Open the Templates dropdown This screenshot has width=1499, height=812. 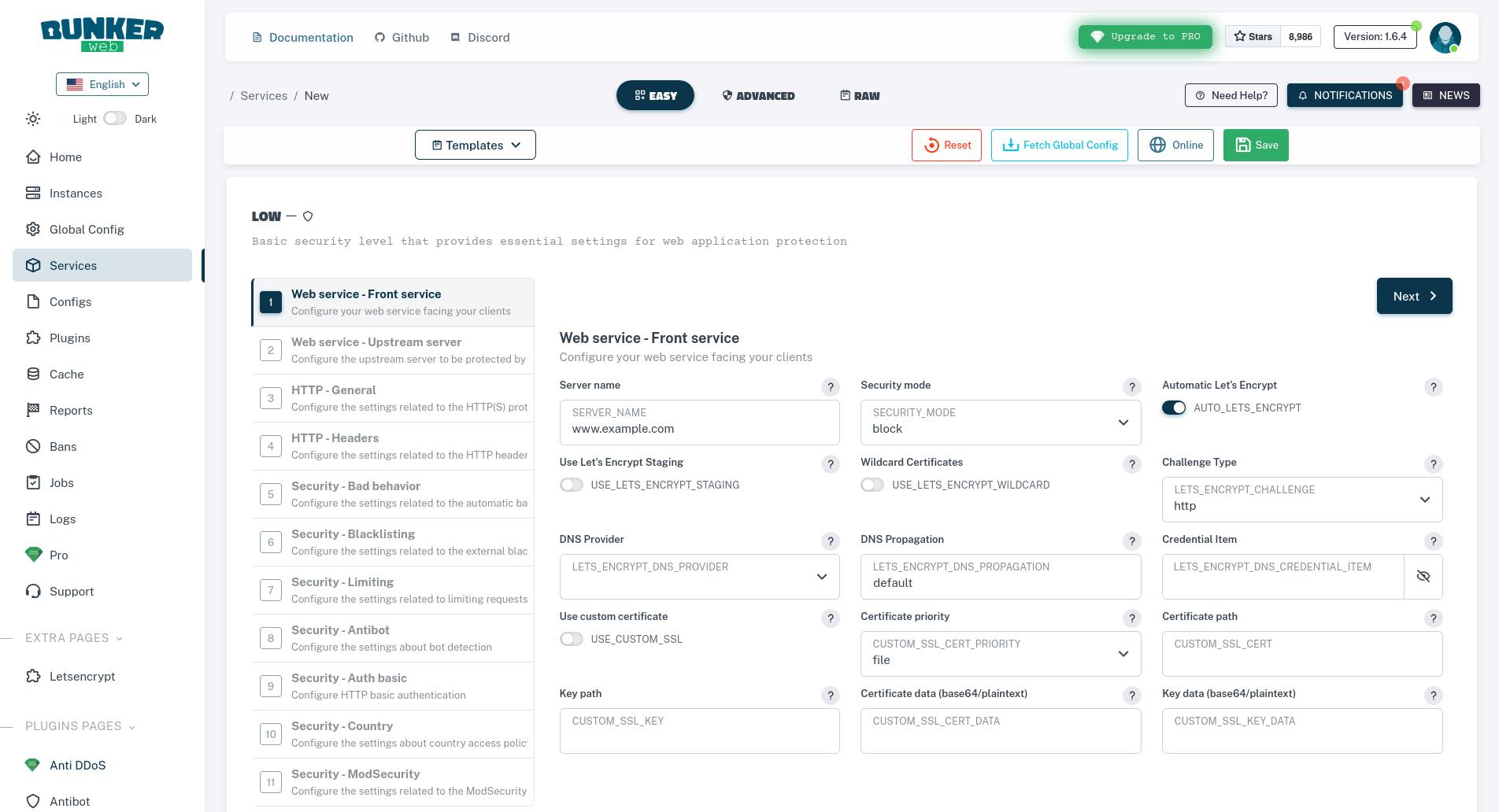point(475,145)
